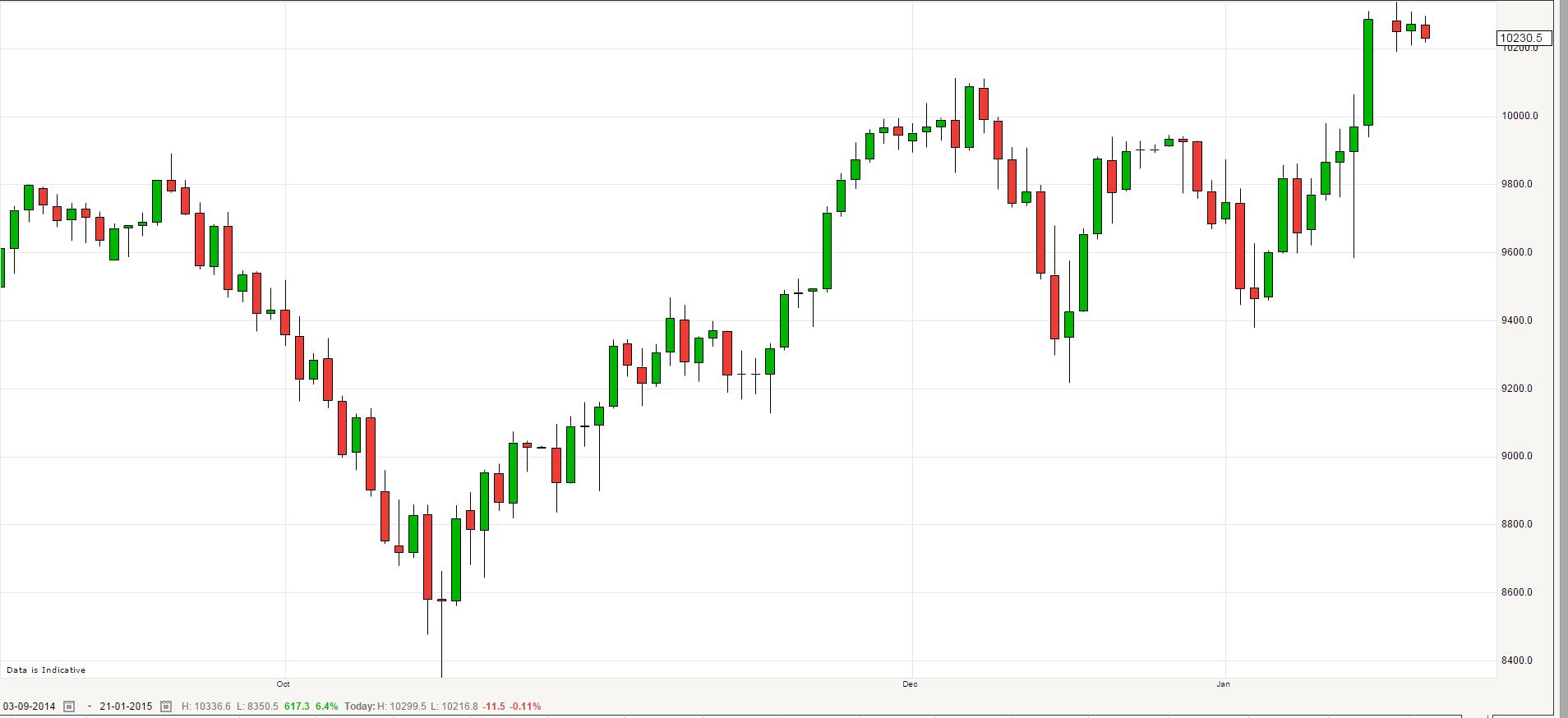Image resolution: width=1568 pixels, height=718 pixels.
Task: Click the 'Data is Indicative' notice
Action: 46,670
